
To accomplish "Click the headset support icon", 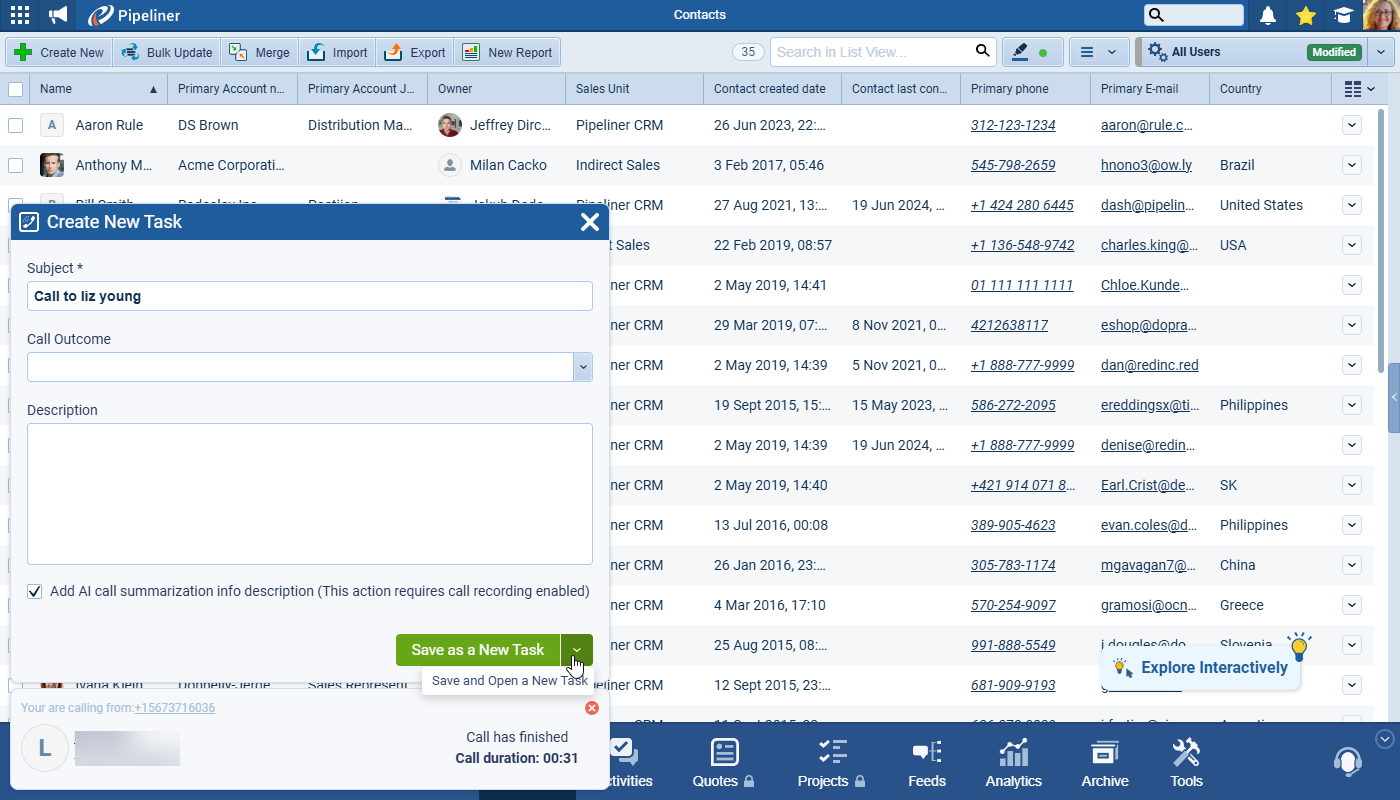I will click(x=1347, y=762).
